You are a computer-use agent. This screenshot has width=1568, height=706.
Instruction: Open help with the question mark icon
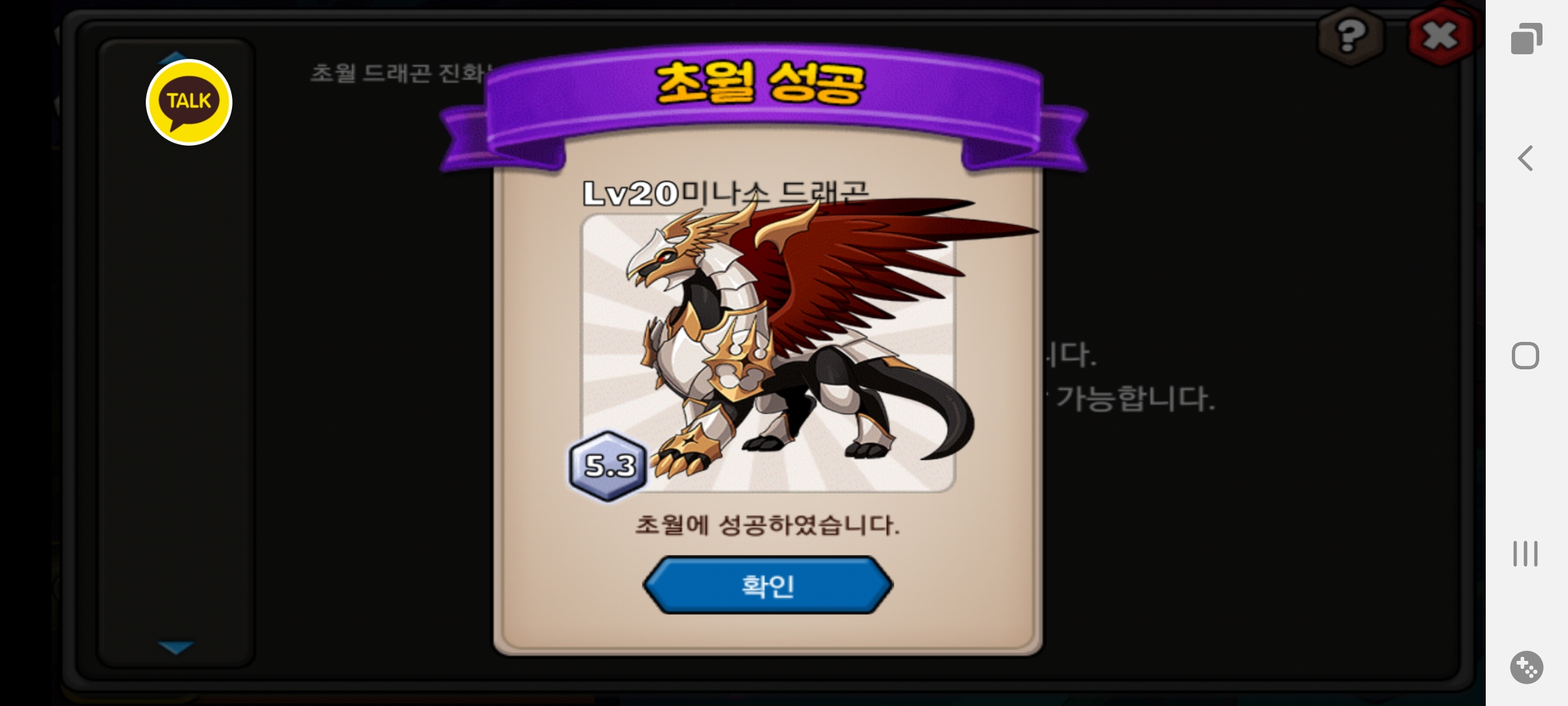click(1350, 35)
